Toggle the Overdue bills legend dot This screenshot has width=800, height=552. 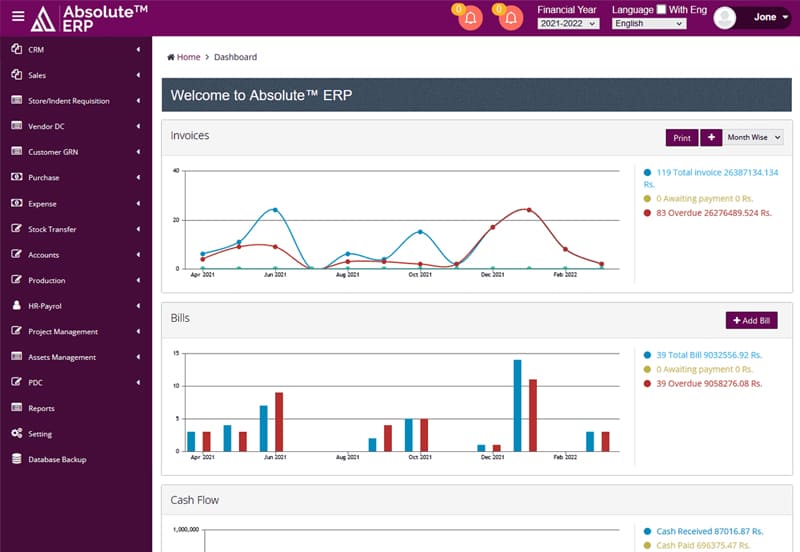(x=648, y=383)
